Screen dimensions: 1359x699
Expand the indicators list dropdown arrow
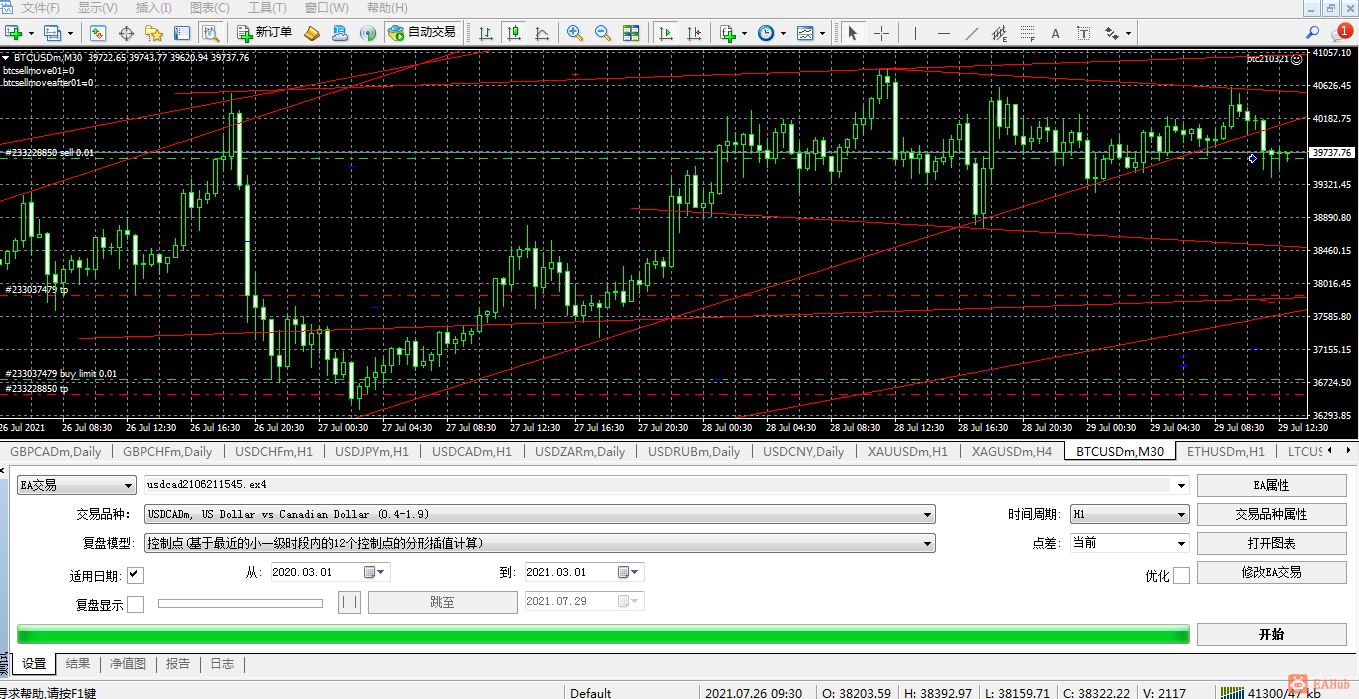pos(745,33)
